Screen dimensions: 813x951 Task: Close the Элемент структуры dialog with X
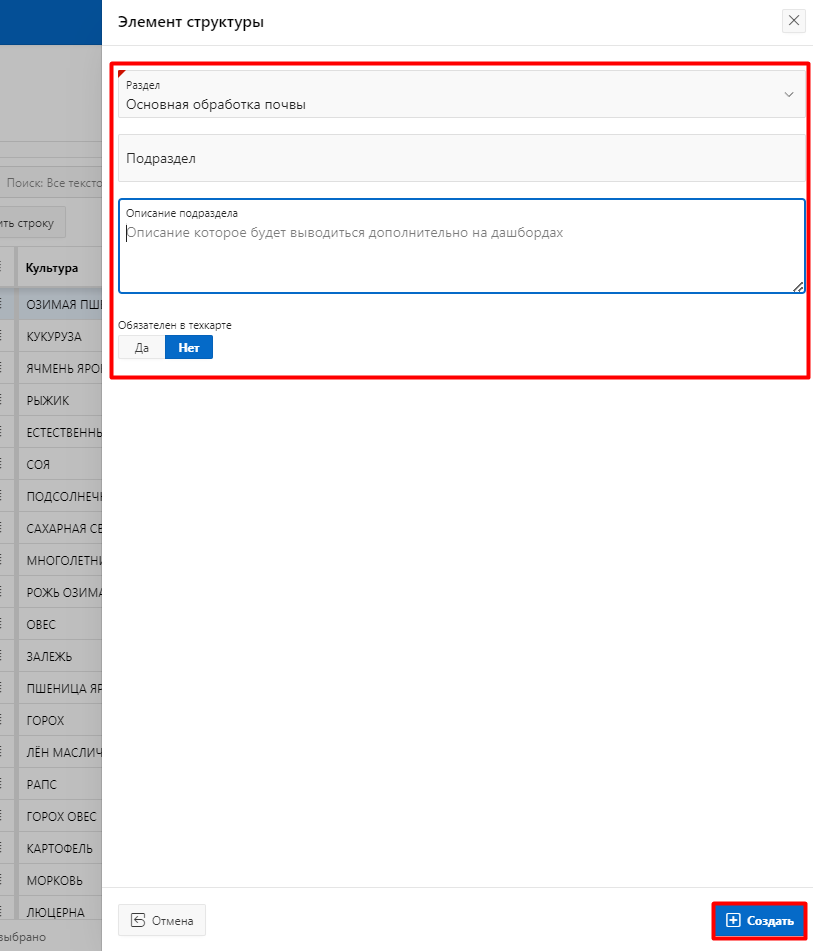(x=794, y=21)
